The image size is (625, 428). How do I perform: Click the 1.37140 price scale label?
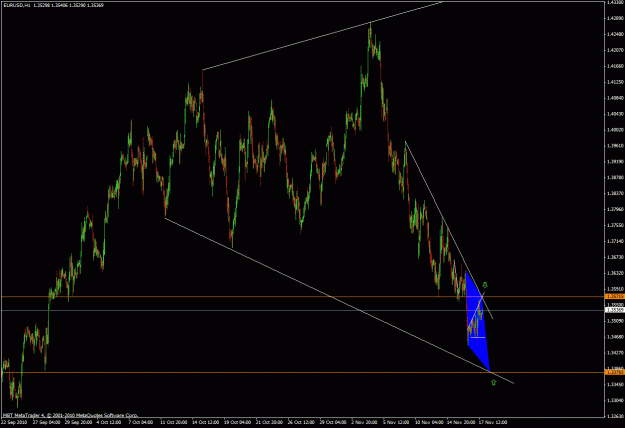pyautogui.click(x=615, y=241)
